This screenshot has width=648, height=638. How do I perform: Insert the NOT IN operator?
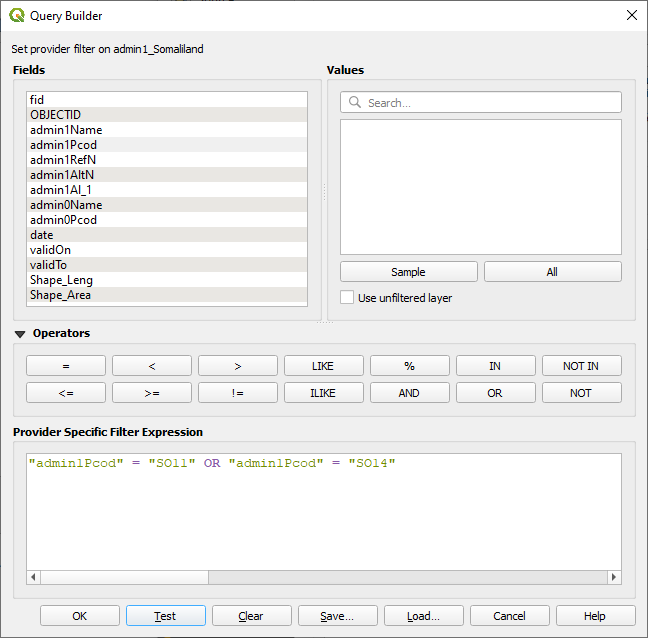(x=581, y=366)
